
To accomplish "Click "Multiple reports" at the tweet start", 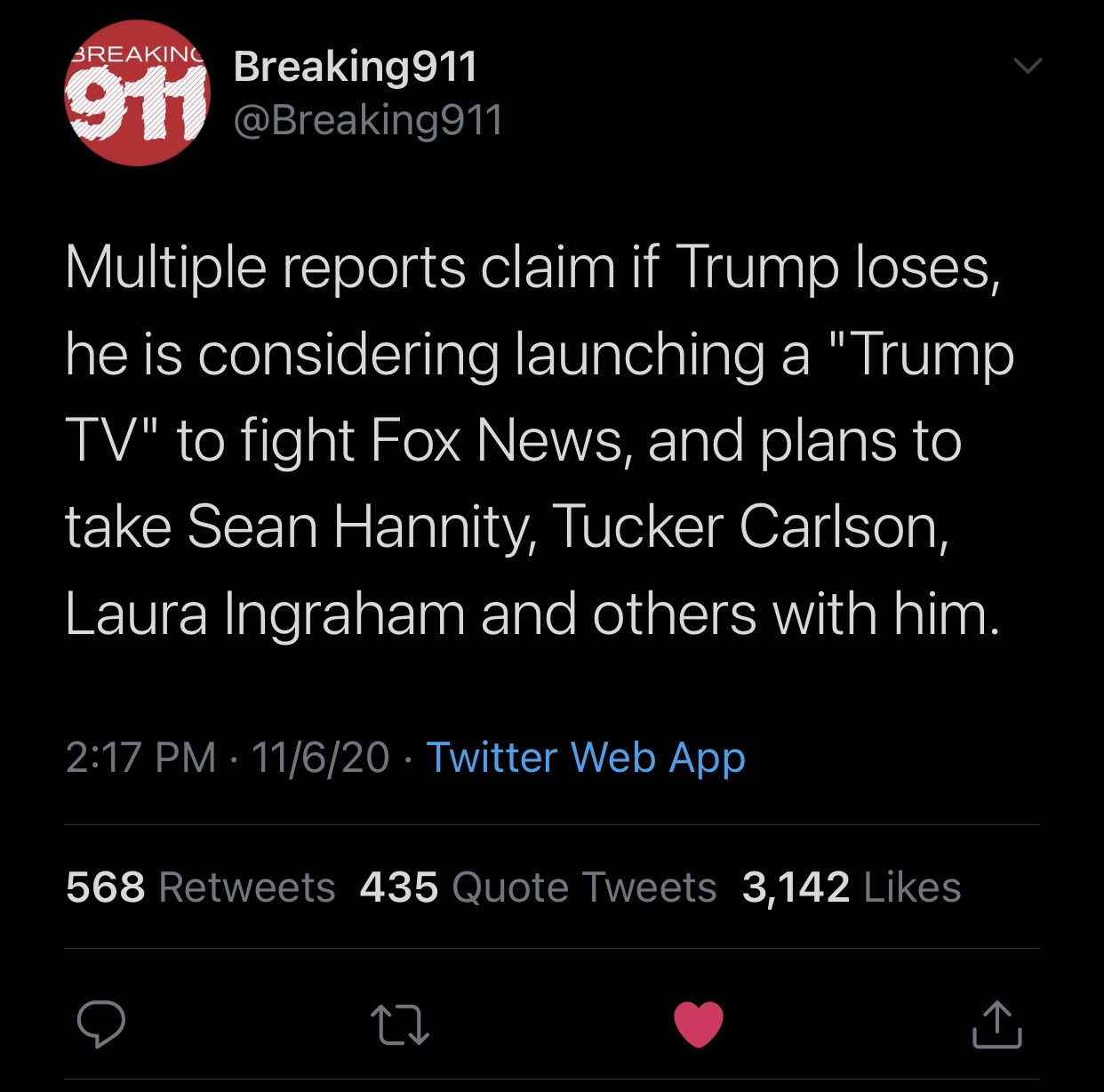I will point(265,267).
